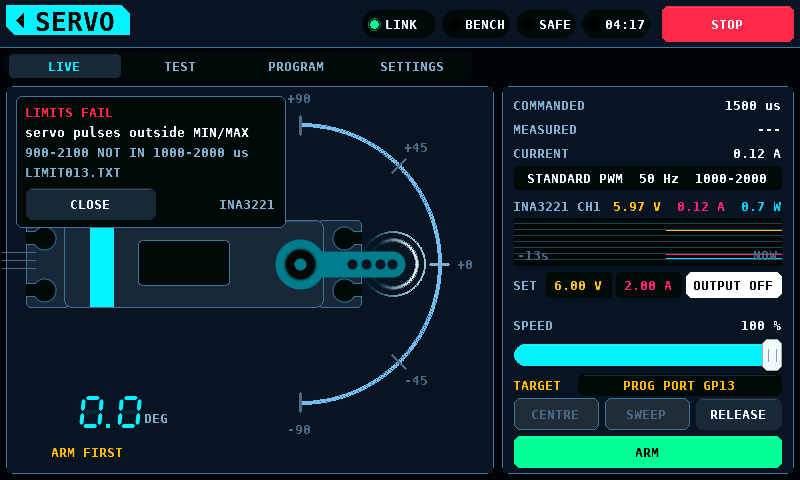
Task: Click the green ARM button
Action: pos(647,452)
